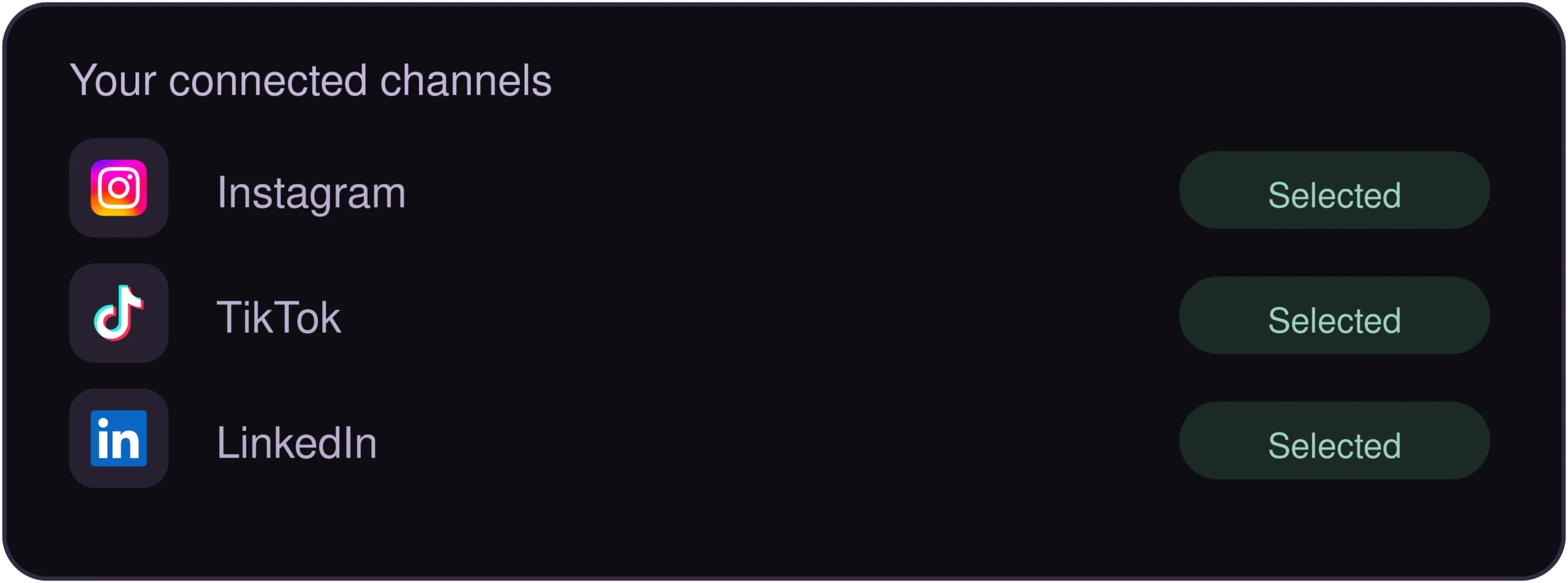Deselect the Instagram channel
The image size is (1568, 583).
coord(1334,190)
